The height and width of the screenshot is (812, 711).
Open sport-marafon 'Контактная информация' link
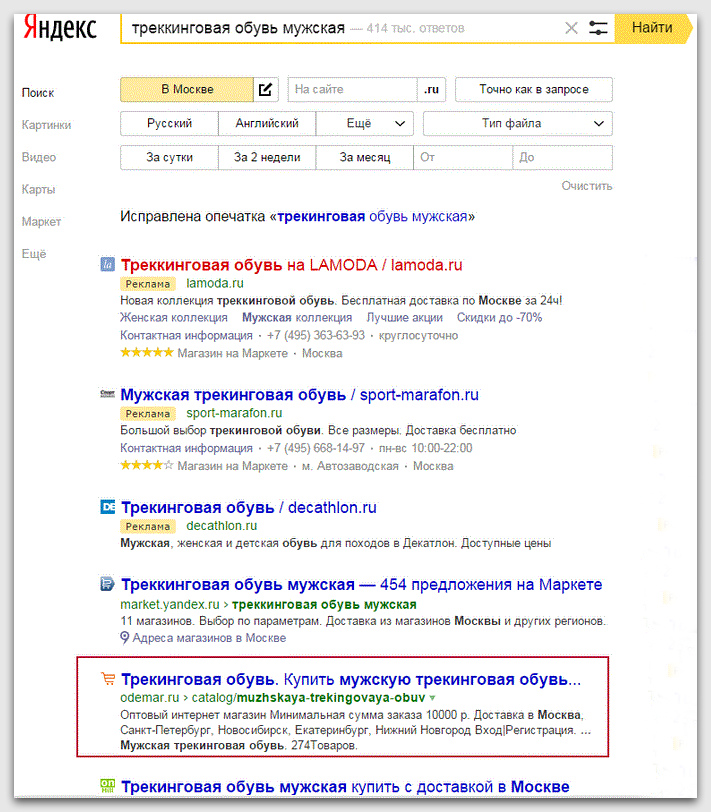coord(186,448)
